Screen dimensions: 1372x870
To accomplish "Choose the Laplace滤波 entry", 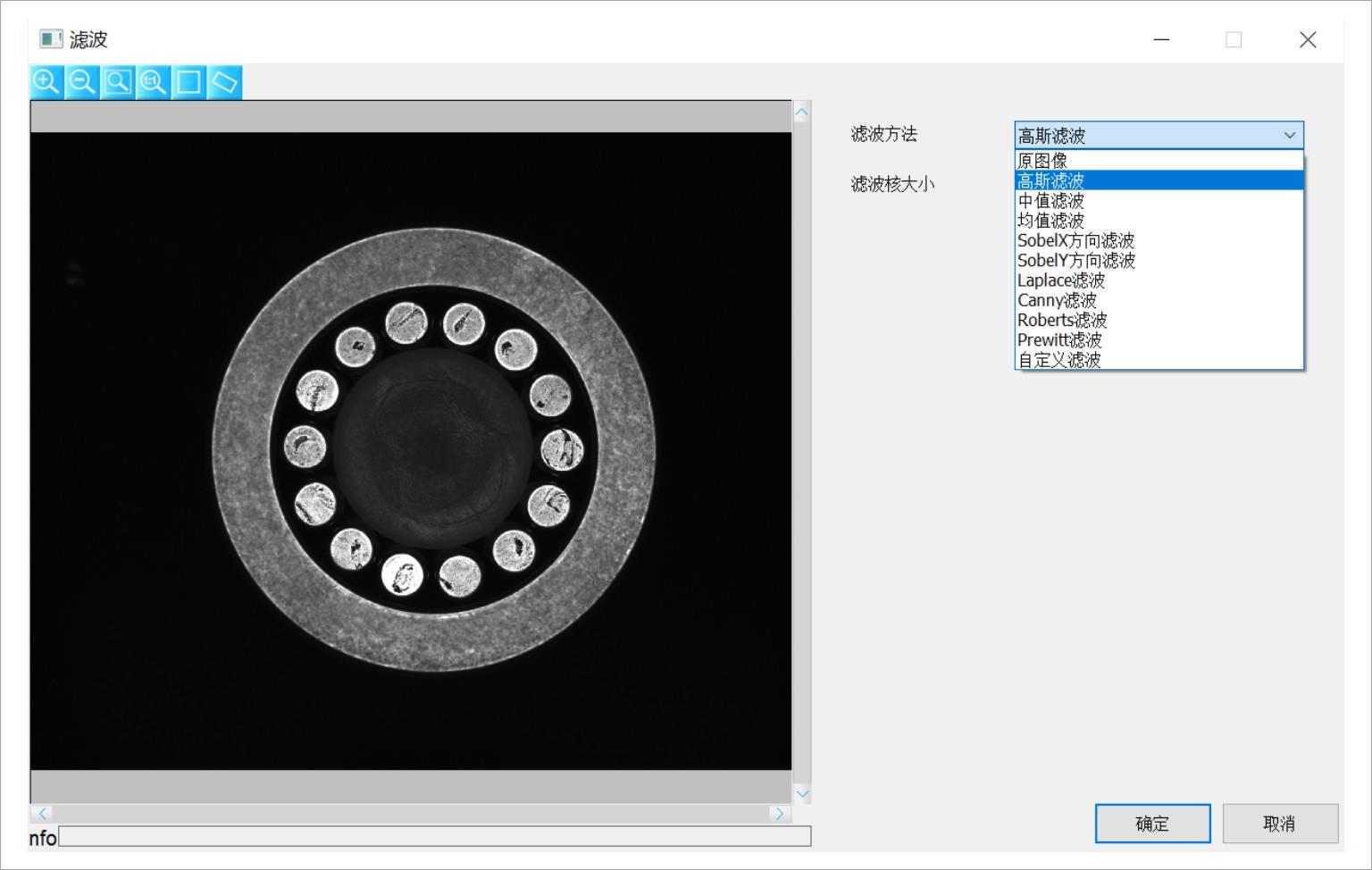I will 1159,280.
